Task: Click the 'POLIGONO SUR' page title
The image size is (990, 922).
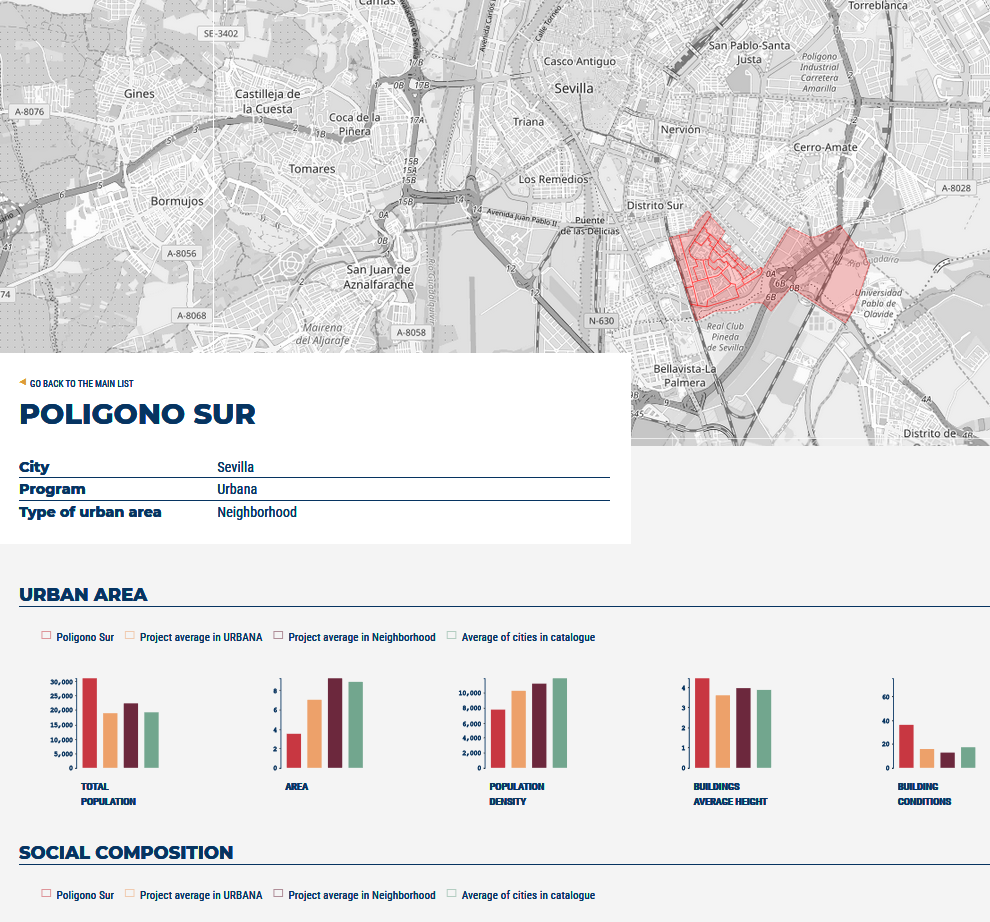Action: [138, 414]
